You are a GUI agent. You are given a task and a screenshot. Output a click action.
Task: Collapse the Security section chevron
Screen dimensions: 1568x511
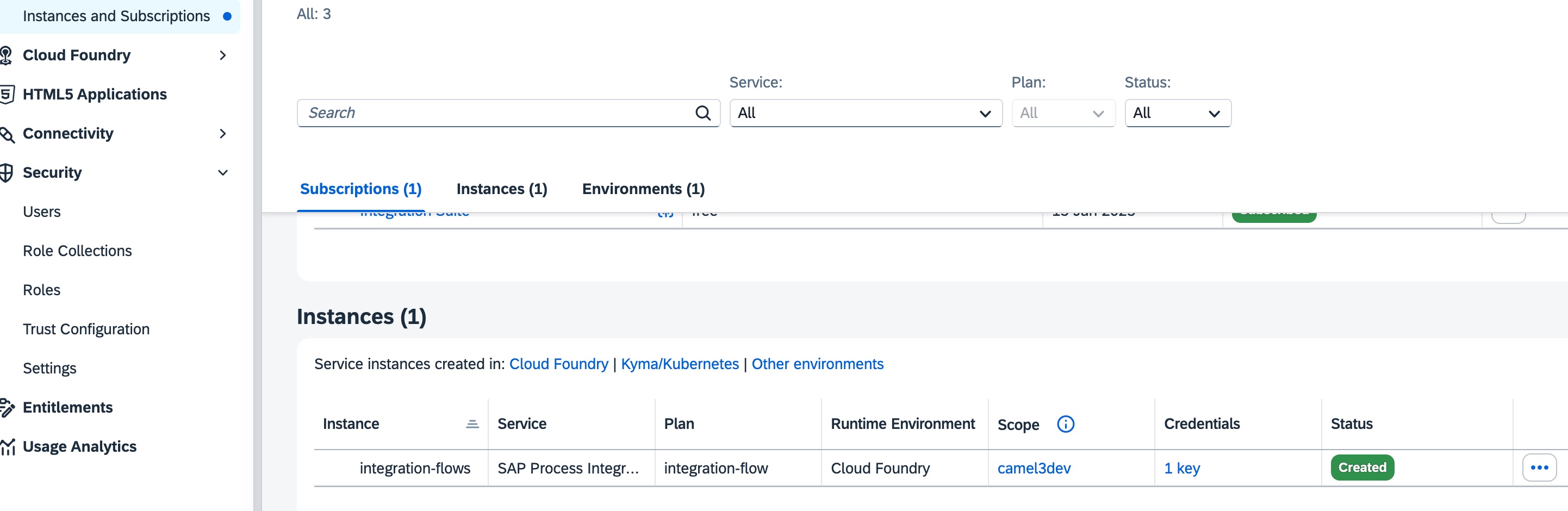click(223, 173)
